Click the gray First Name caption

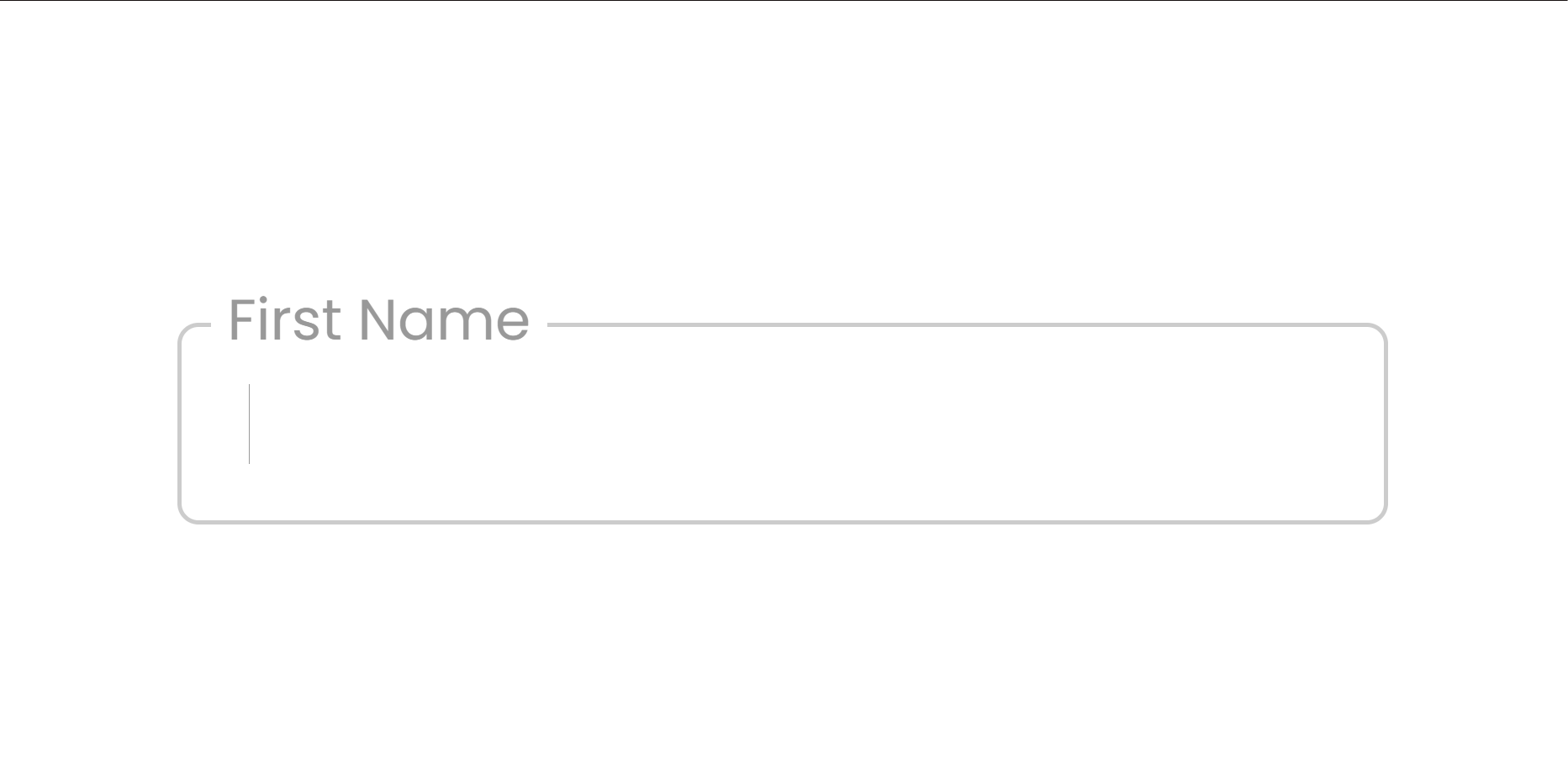[x=378, y=320]
